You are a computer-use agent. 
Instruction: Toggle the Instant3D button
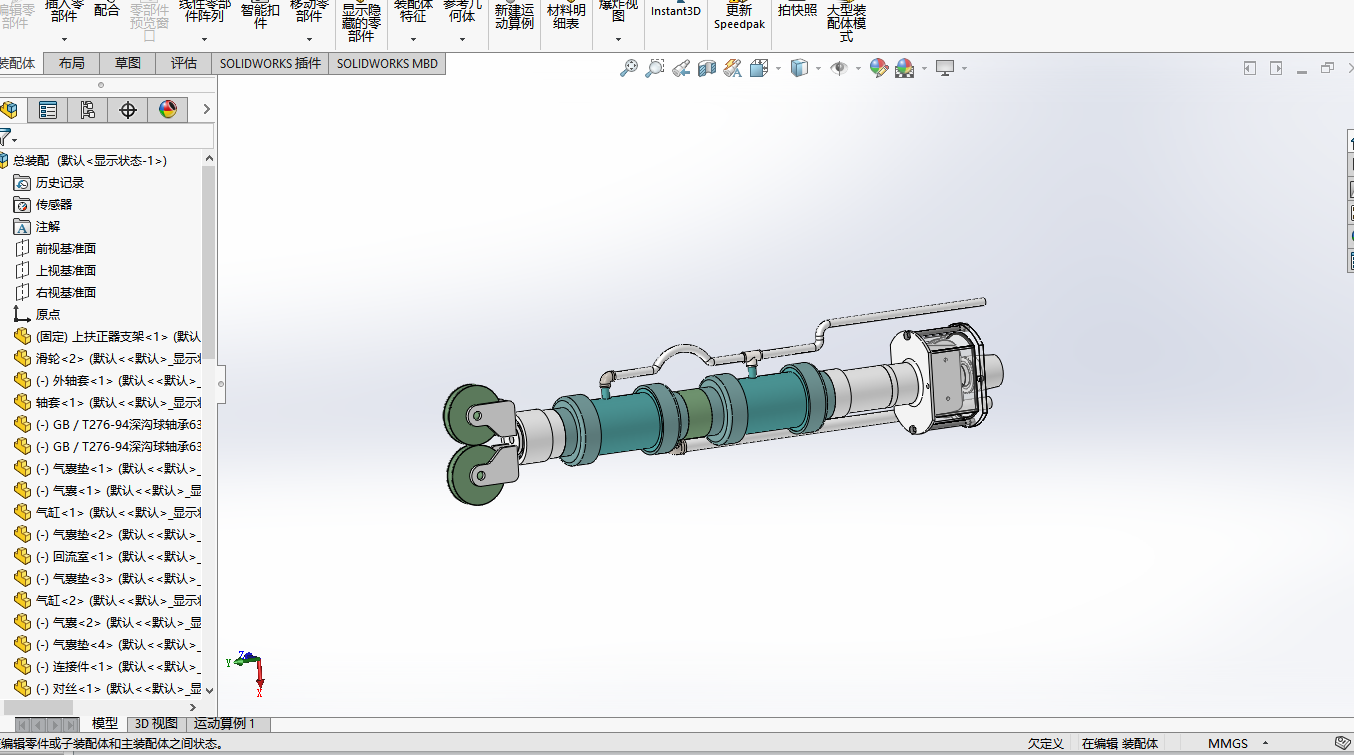click(x=676, y=12)
